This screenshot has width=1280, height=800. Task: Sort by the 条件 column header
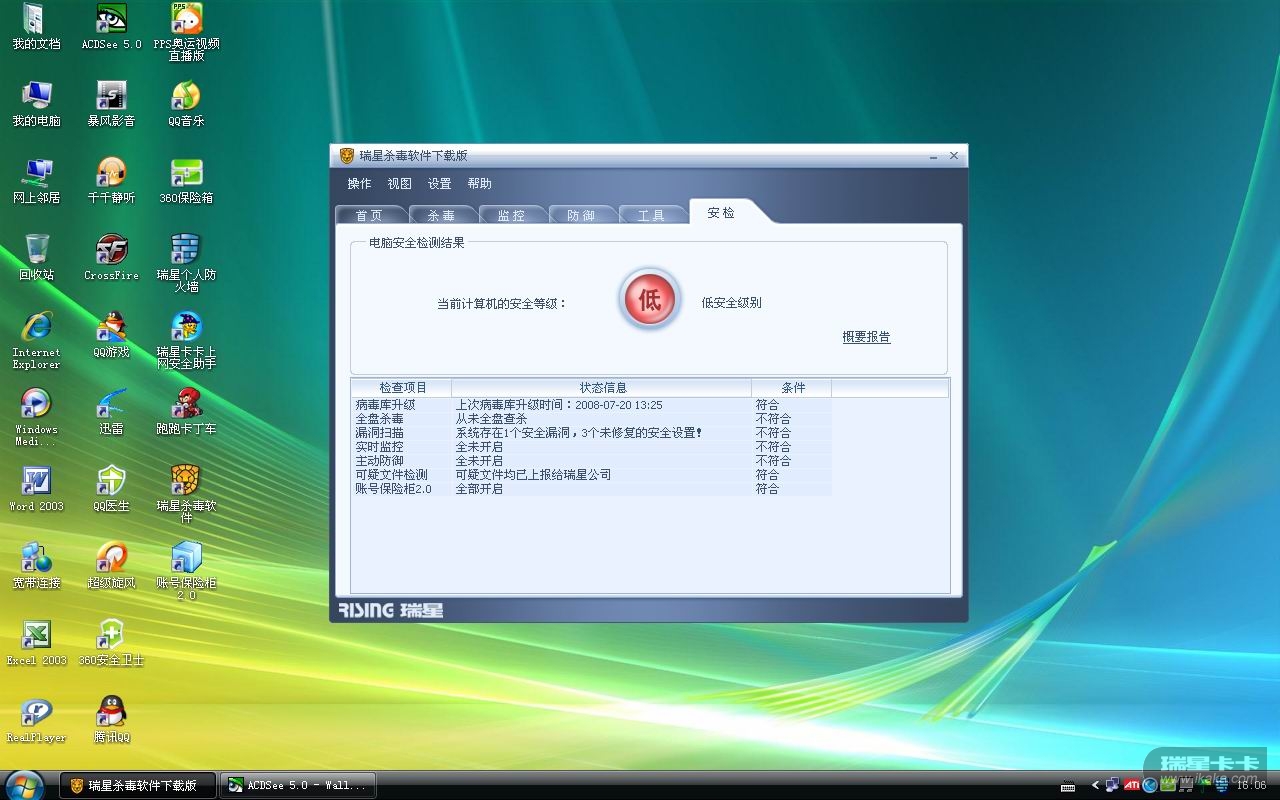point(792,387)
